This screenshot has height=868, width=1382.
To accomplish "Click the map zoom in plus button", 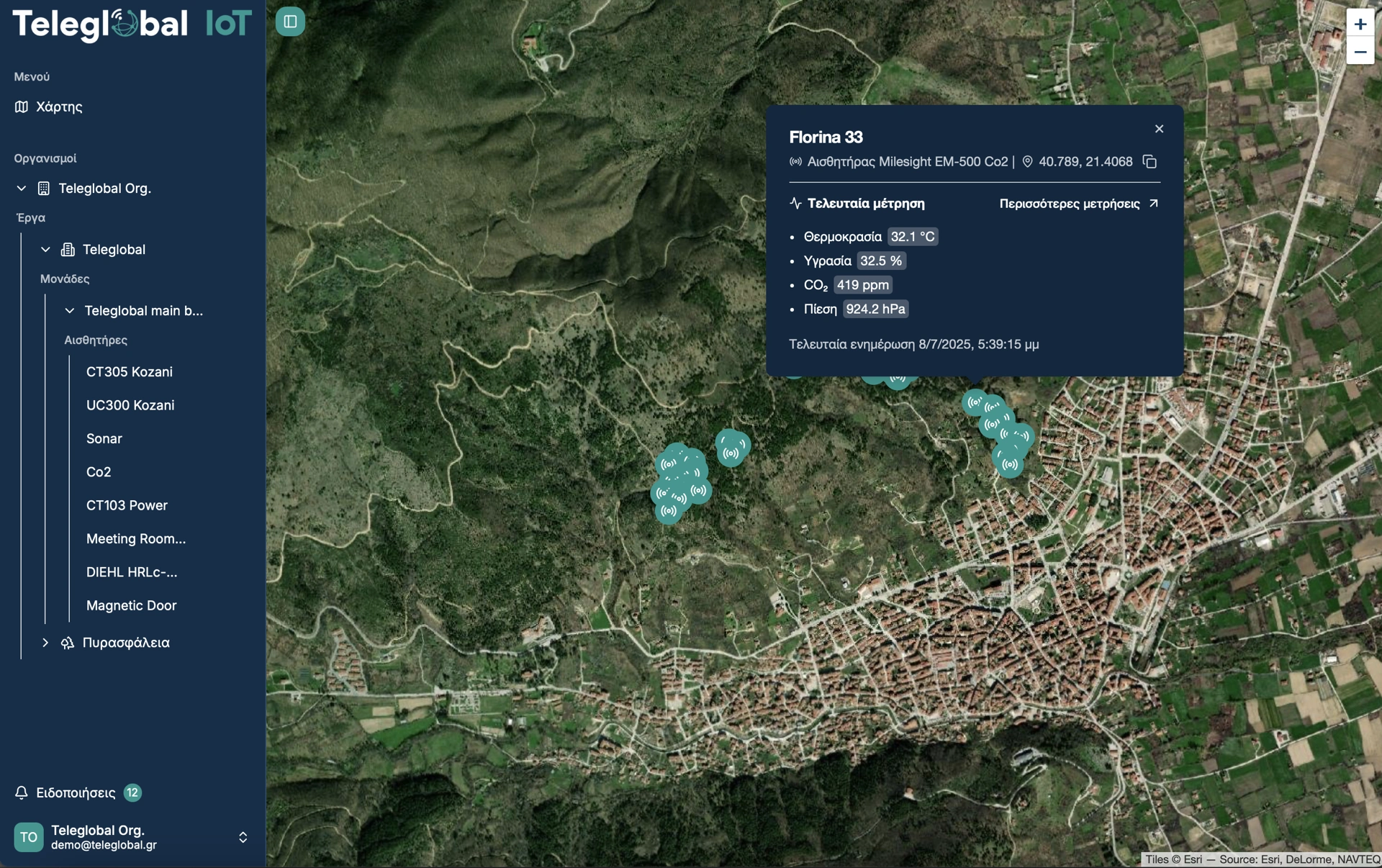I will (1360, 24).
